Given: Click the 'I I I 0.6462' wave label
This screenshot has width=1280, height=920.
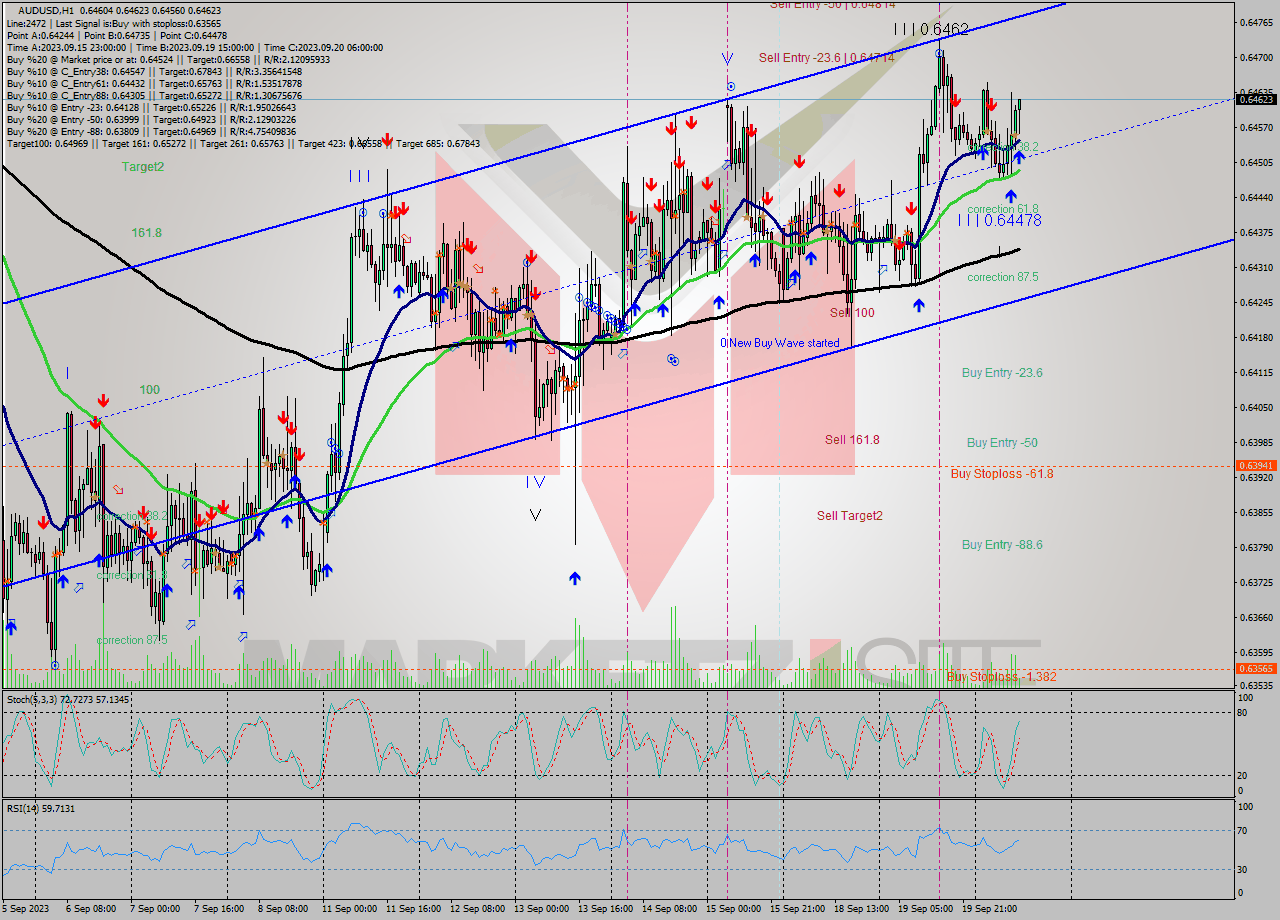Looking at the screenshot, I should coord(931,30).
